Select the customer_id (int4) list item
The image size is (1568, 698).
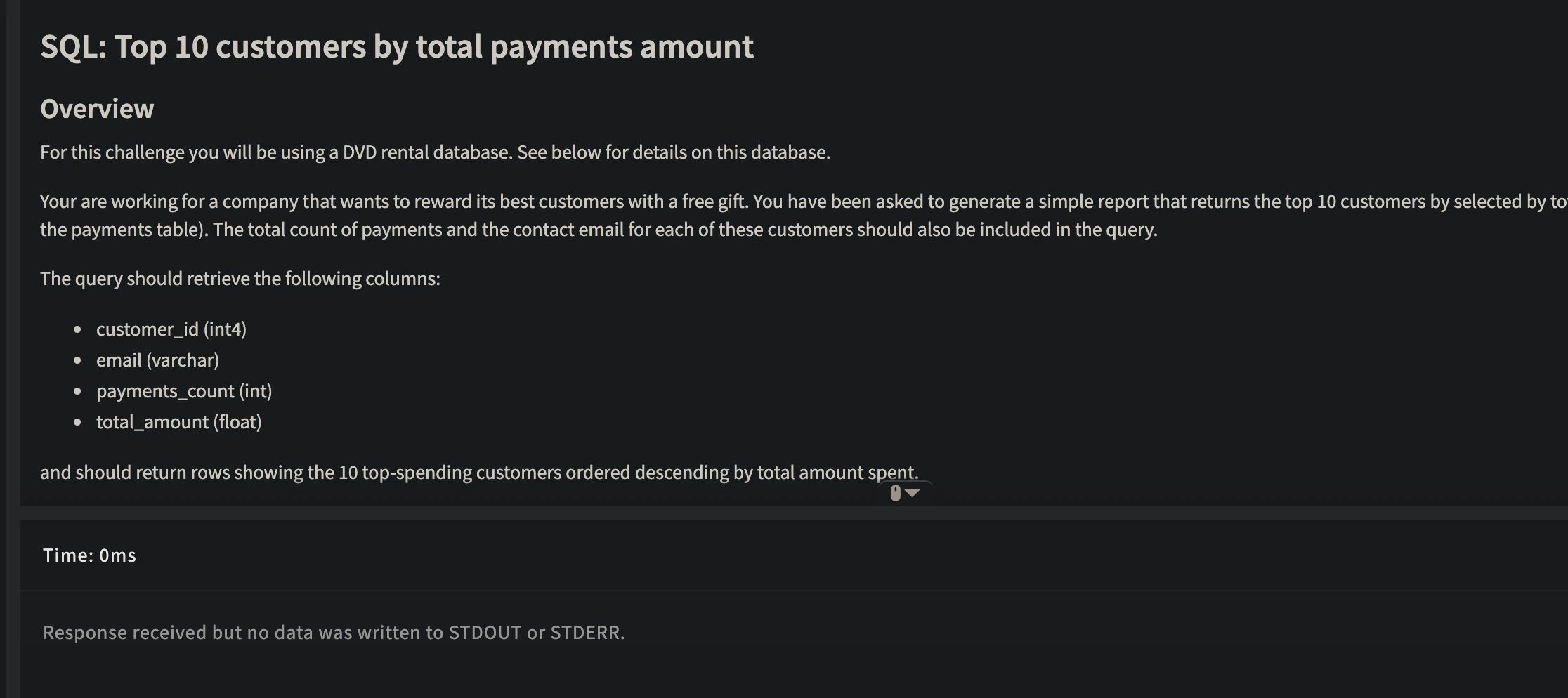point(171,329)
